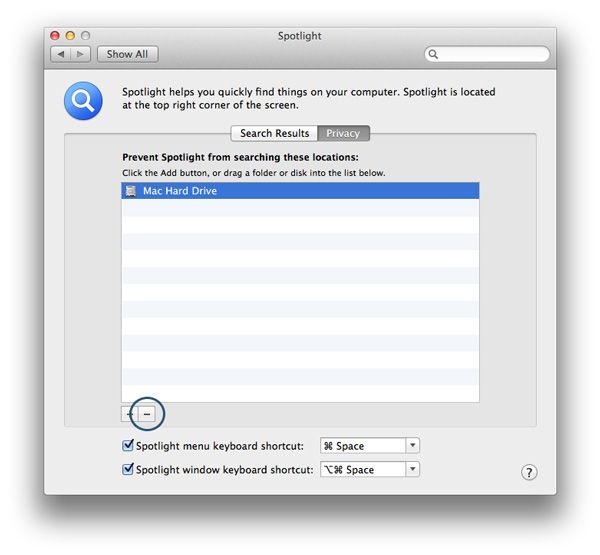Open help with the question mark button

pyautogui.click(x=529, y=472)
